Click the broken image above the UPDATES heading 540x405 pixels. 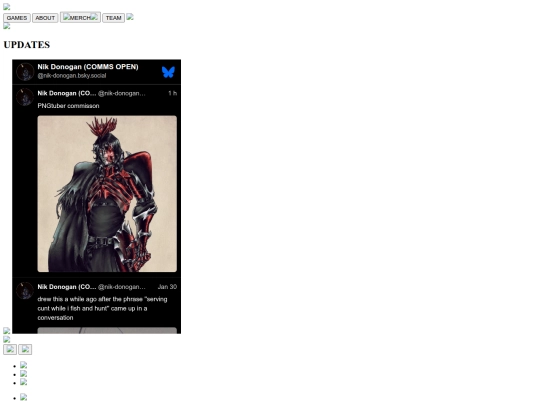(7, 26)
